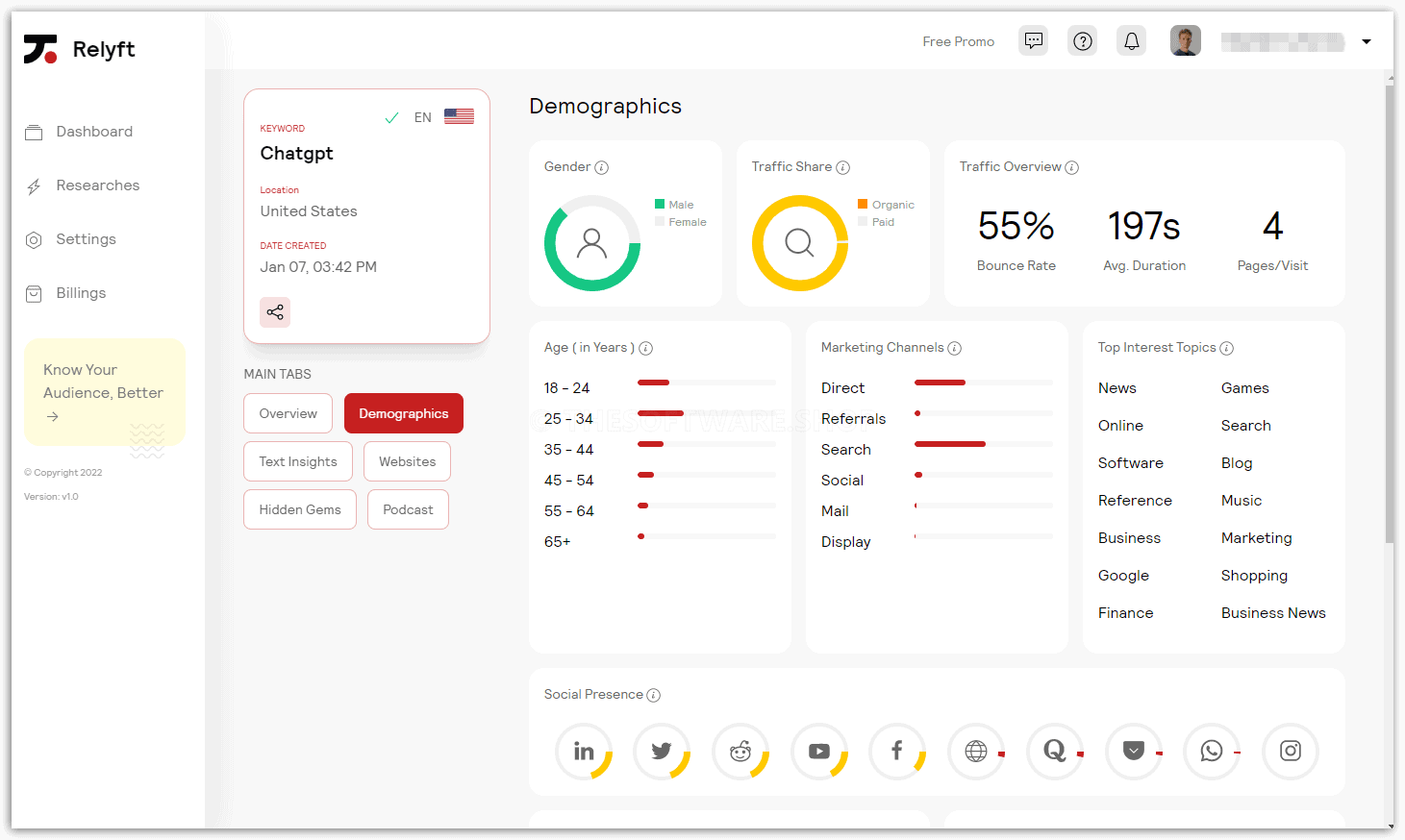Open the notifications bell icon
Screen dimensions: 1405x840
tap(1132, 41)
